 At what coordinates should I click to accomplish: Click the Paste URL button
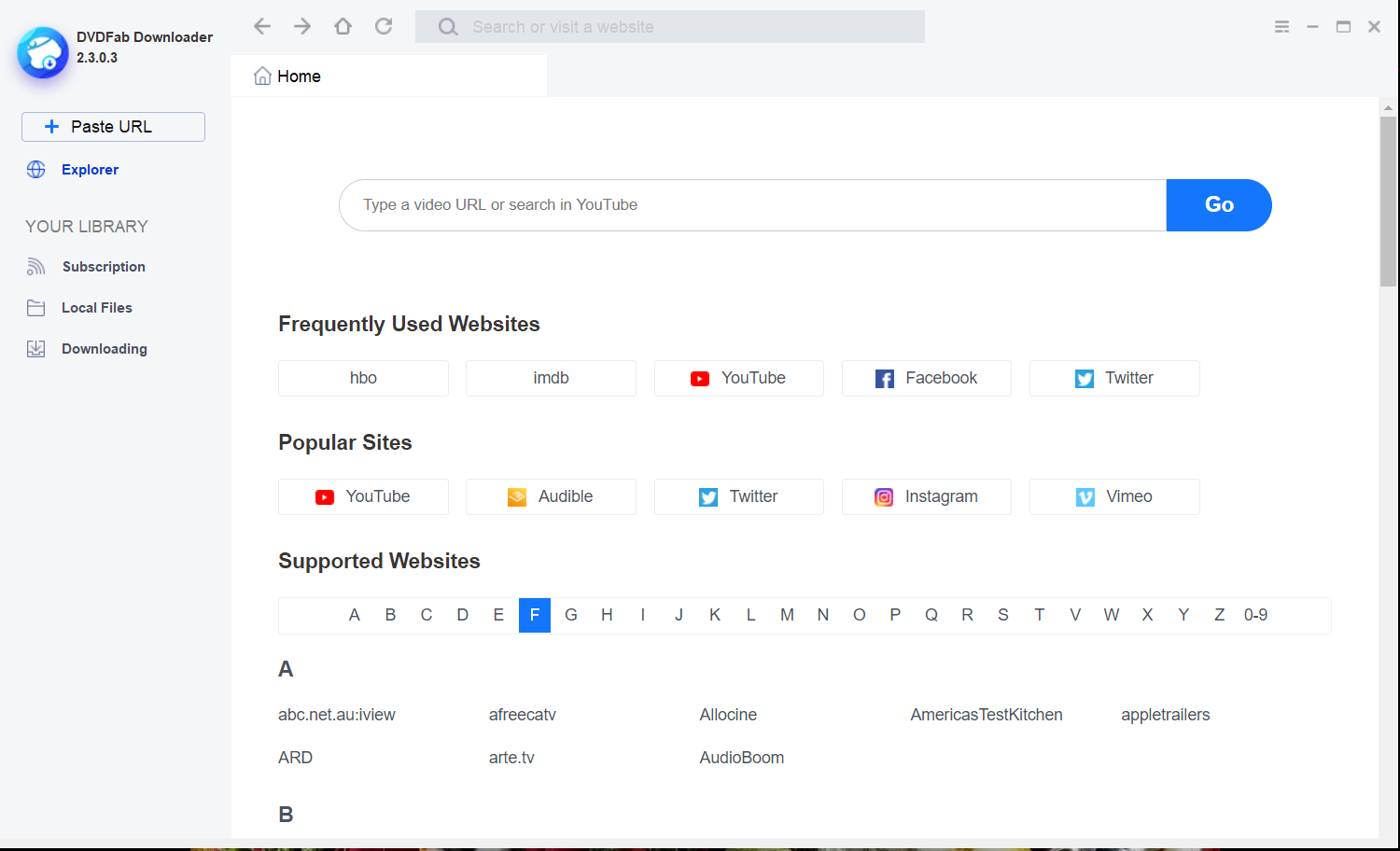(x=113, y=127)
